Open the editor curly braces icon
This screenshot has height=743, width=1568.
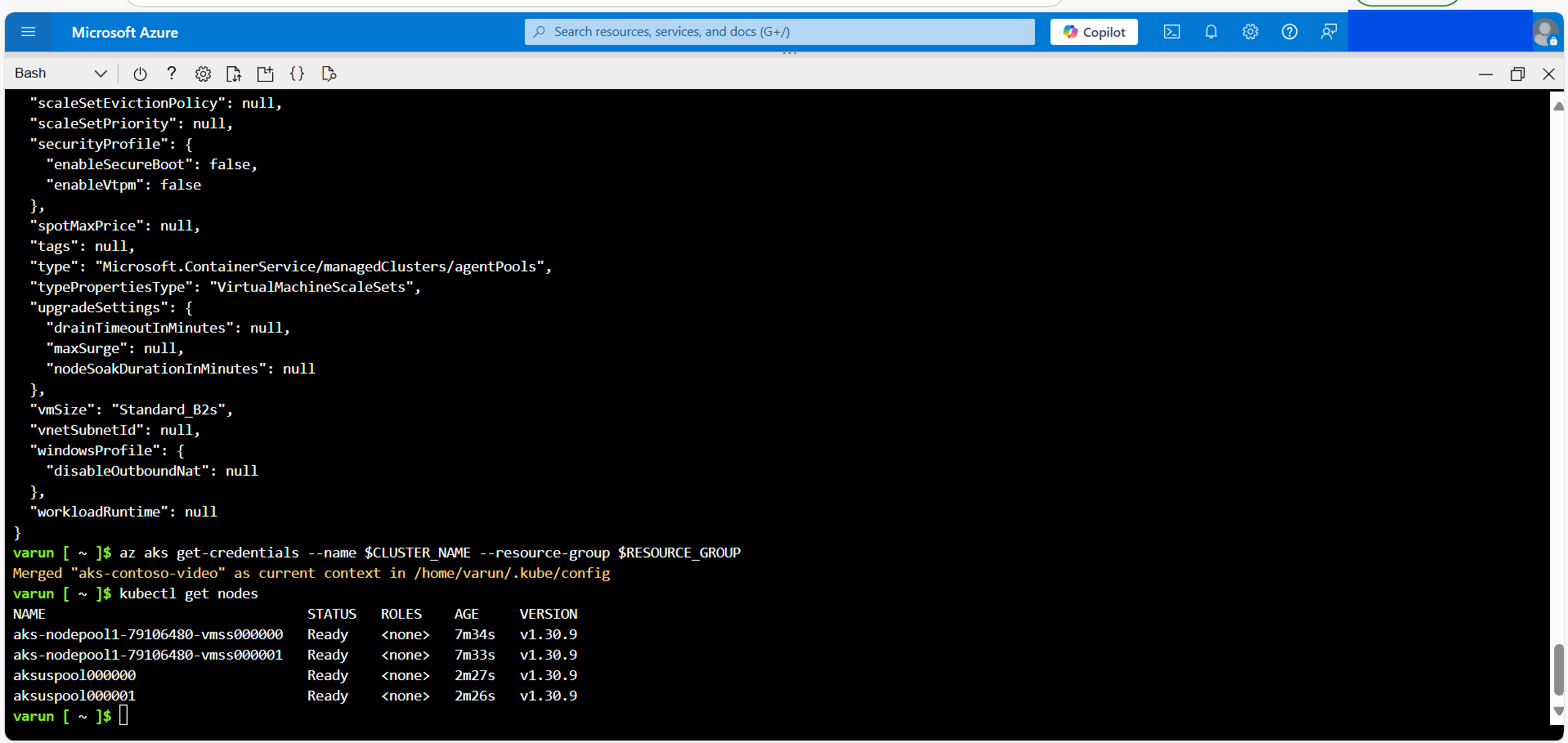pyautogui.click(x=297, y=74)
